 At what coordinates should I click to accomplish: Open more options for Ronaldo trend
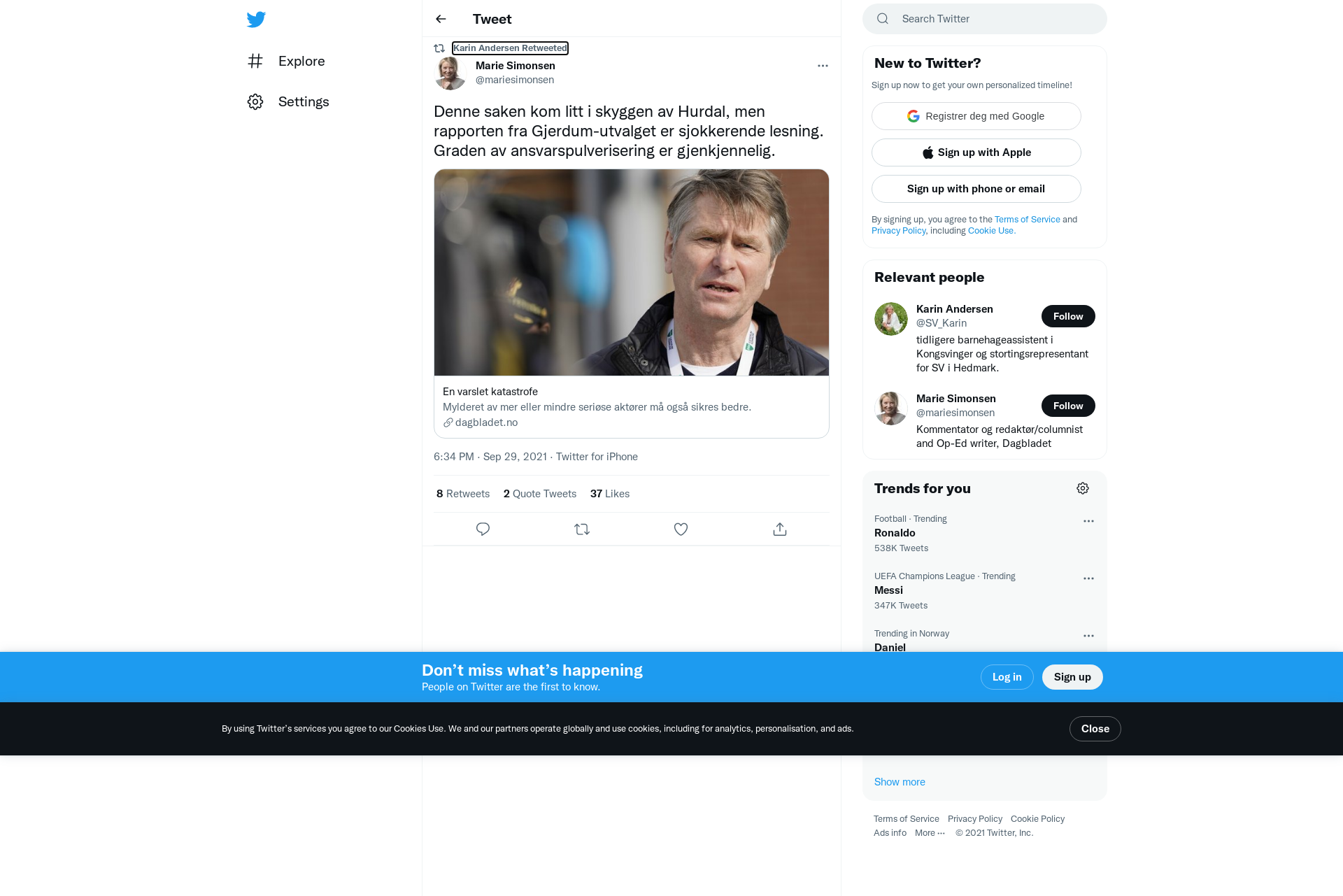pos(1088,521)
